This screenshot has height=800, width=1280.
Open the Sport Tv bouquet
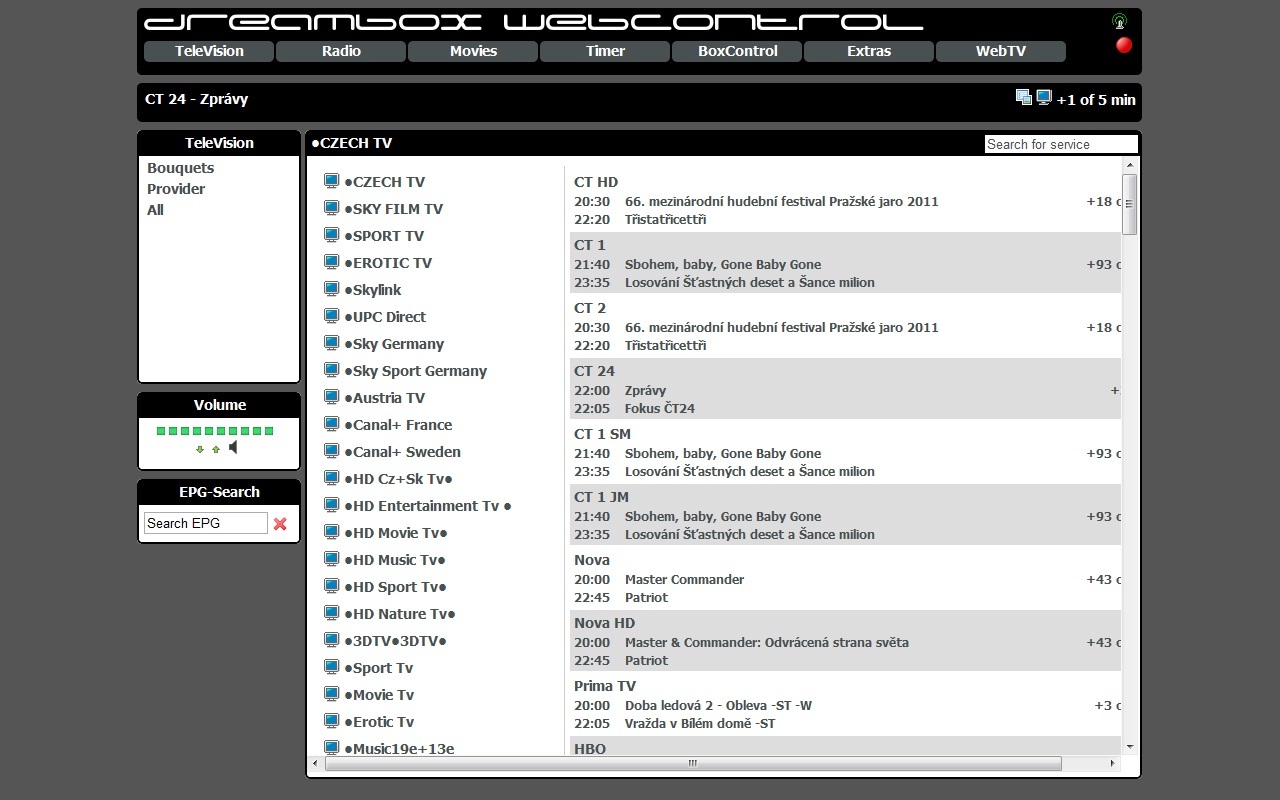(378, 668)
